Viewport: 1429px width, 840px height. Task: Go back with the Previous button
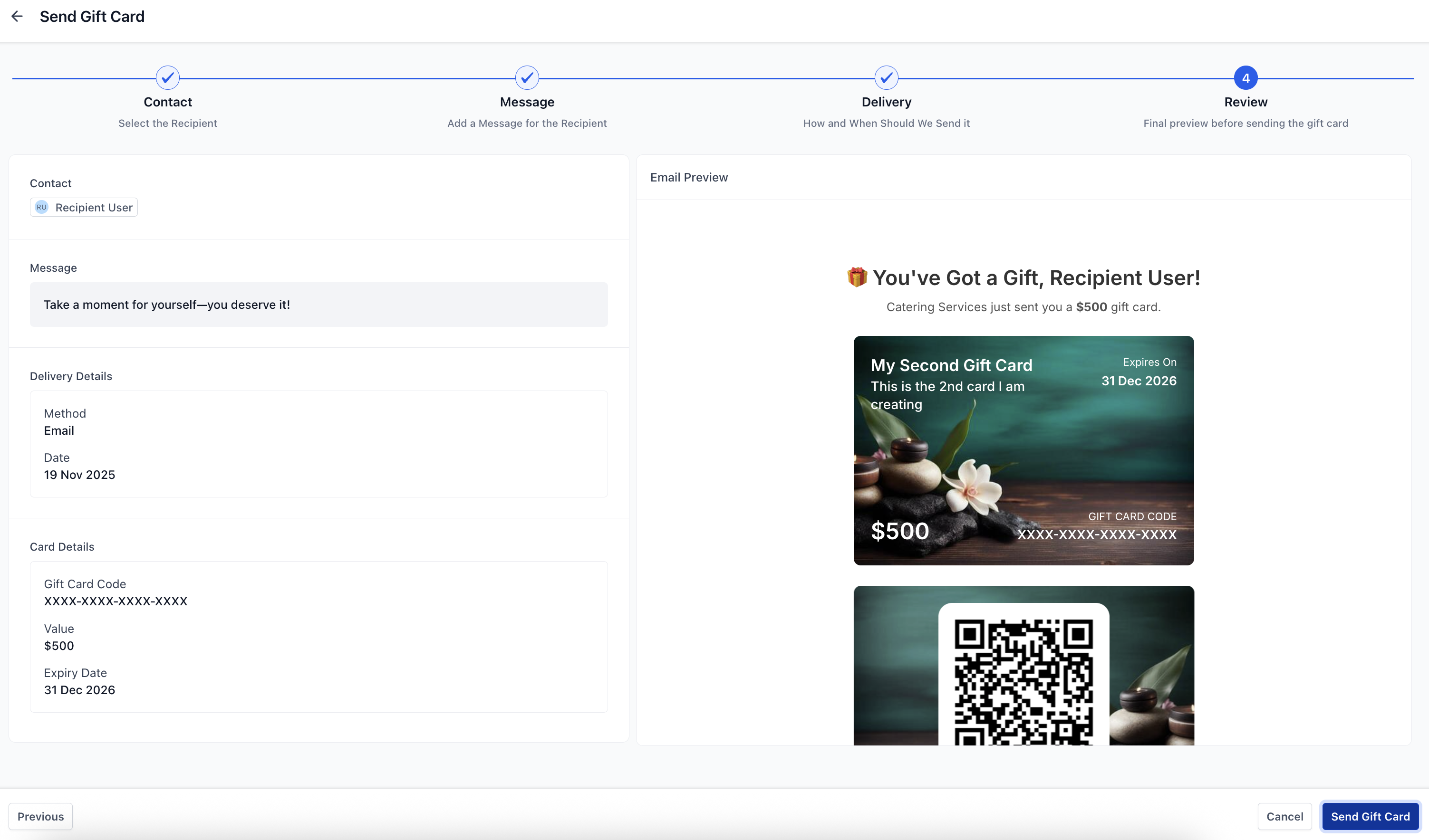pos(41,816)
